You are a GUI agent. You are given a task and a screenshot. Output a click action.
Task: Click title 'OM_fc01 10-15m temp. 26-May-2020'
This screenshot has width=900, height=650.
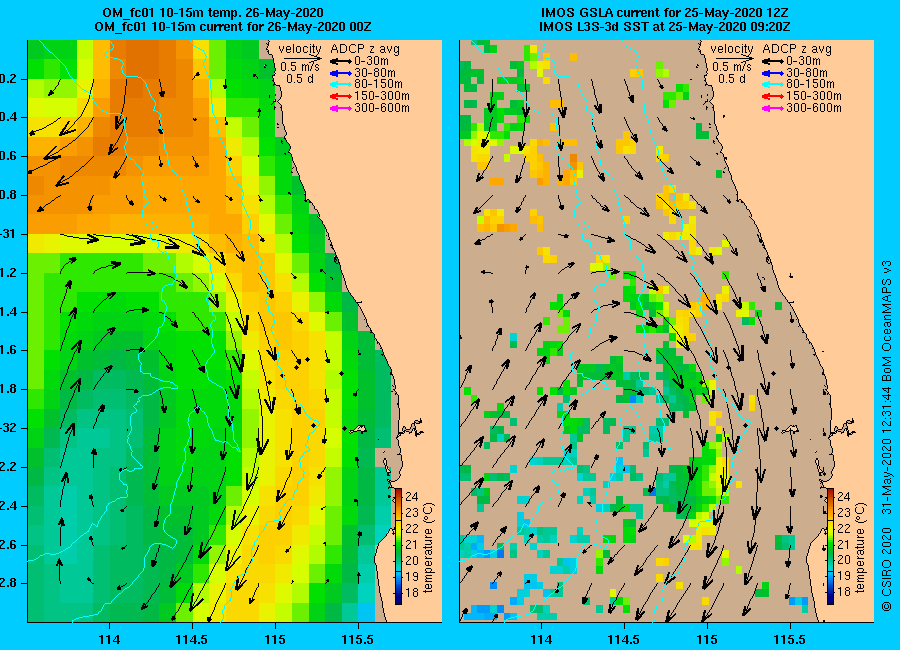(213, 13)
